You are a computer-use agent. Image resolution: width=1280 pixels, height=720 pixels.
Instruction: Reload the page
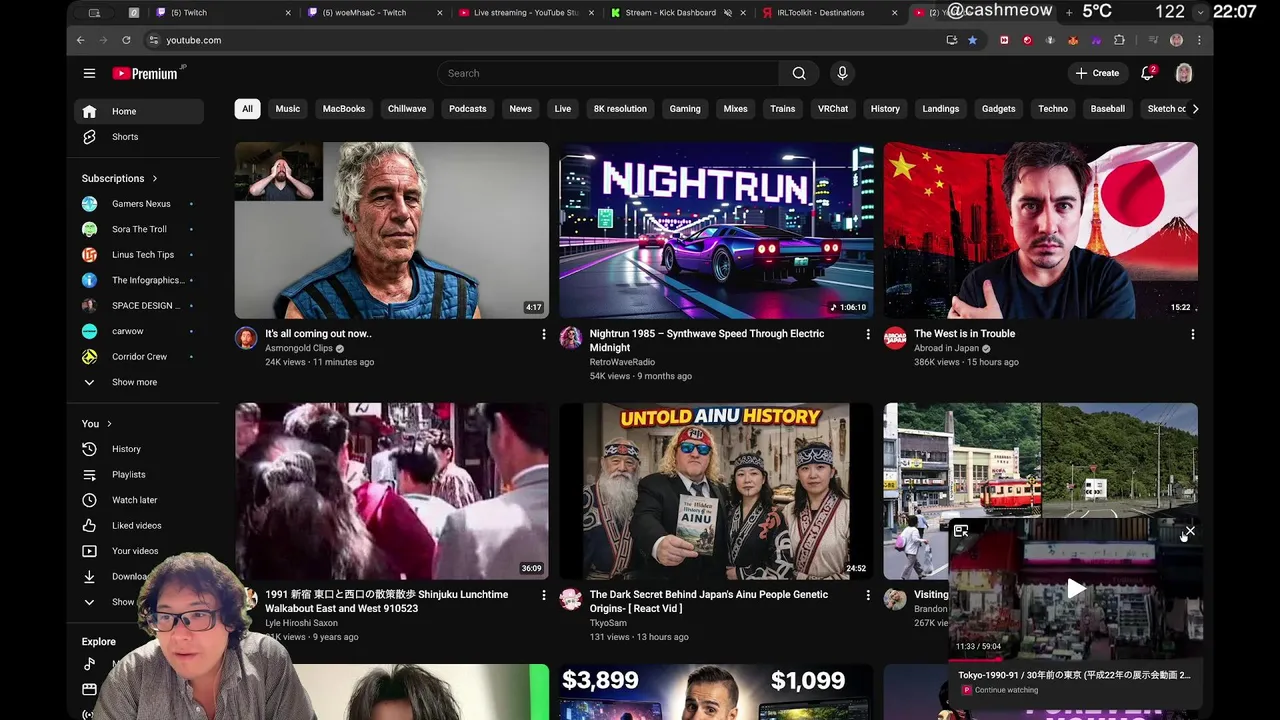pos(126,40)
